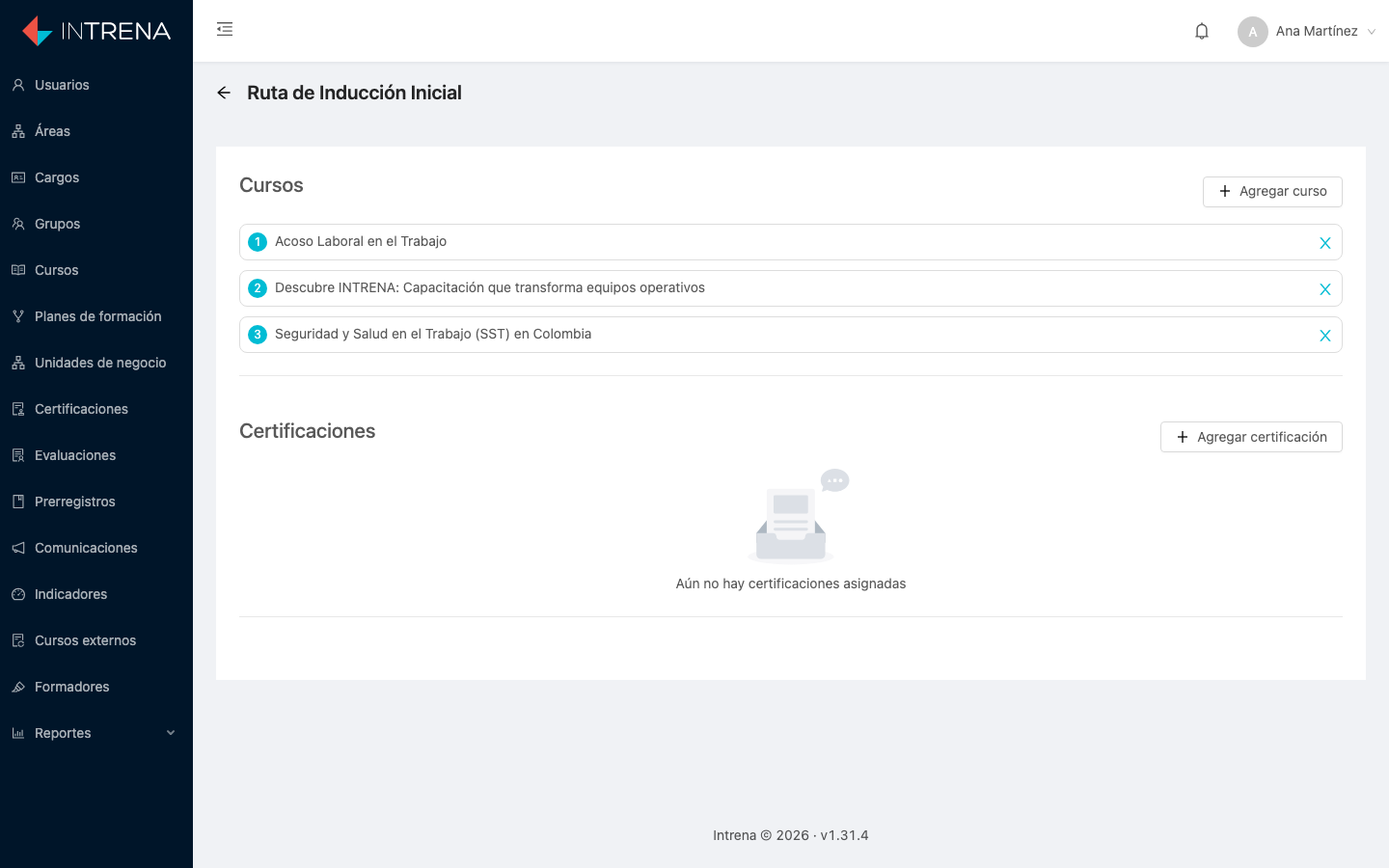Select the Acoso Laboral en el Trabajo row
The height and width of the screenshot is (868, 1389).
[x=791, y=242]
